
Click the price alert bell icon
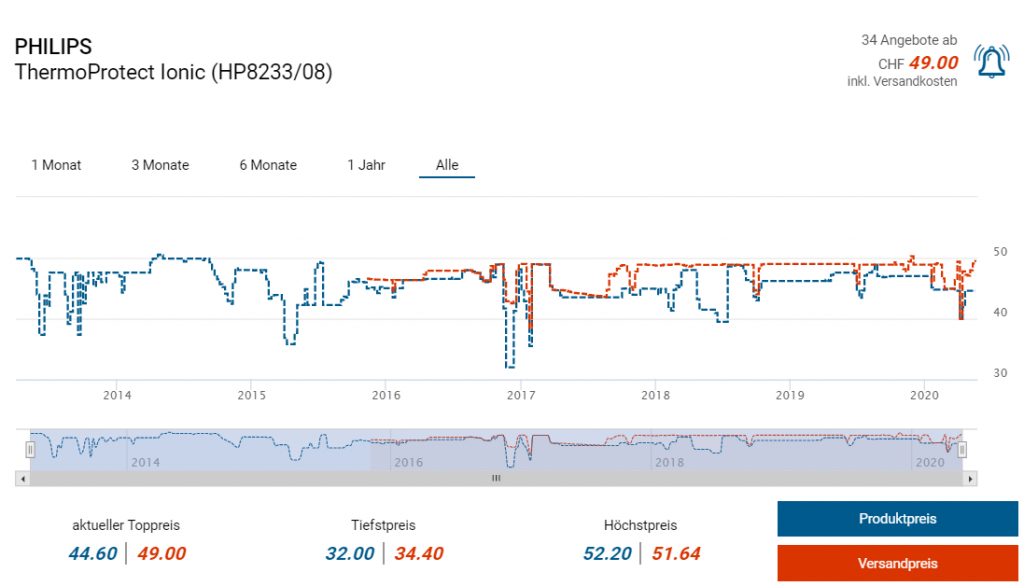[x=991, y=62]
